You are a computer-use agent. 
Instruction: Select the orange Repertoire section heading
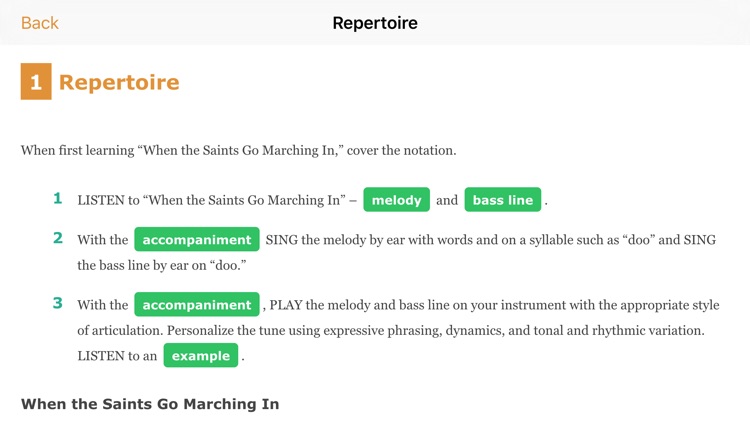click(119, 82)
